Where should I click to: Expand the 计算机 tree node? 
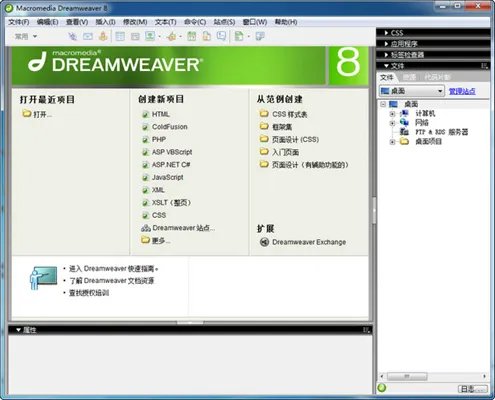click(392, 114)
